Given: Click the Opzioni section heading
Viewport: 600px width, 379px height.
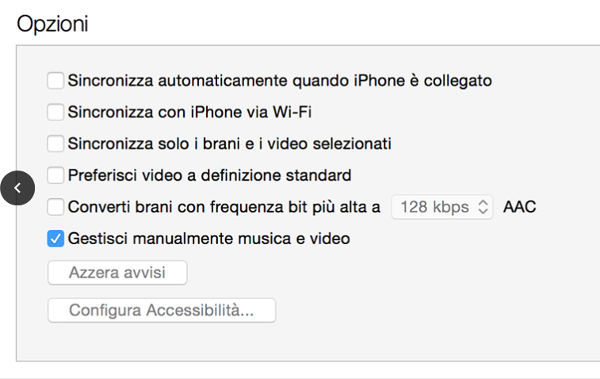Looking at the screenshot, I should 52,24.
